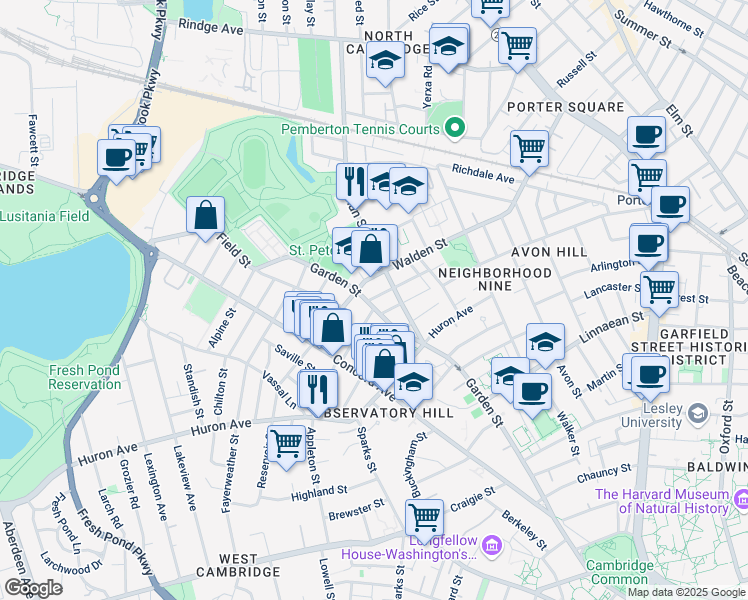Image resolution: width=748 pixels, height=600 pixels.
Task: Click the AVON HILL neighborhood label
Action: [x=549, y=252]
